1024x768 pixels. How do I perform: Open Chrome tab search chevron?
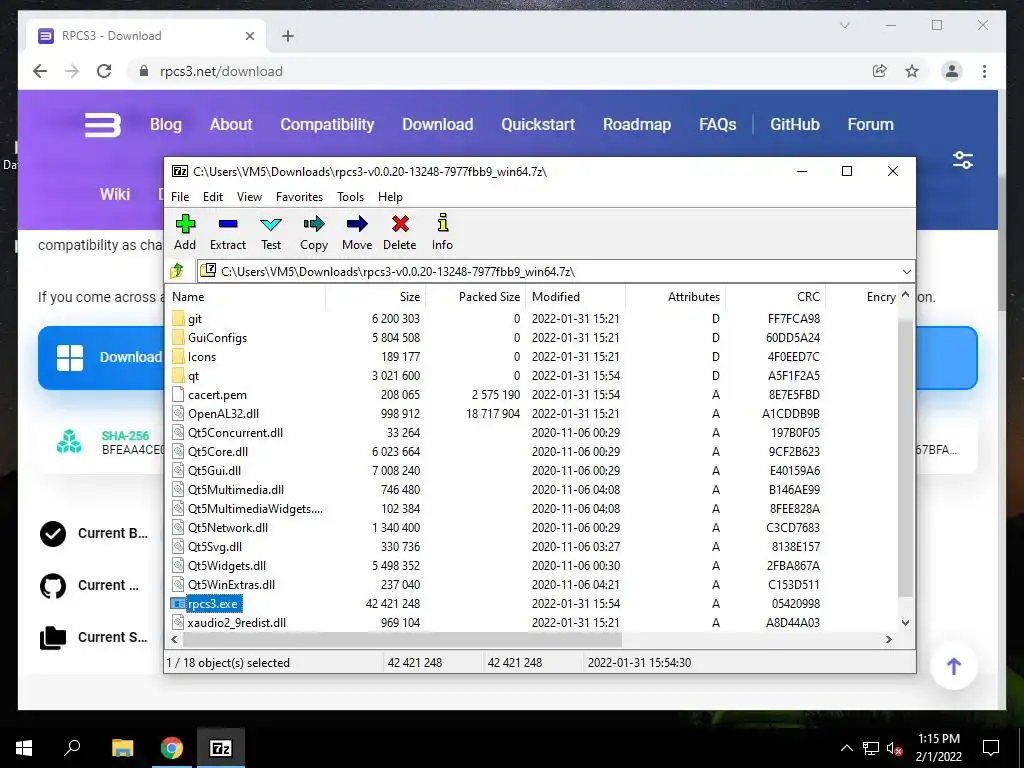tap(844, 25)
